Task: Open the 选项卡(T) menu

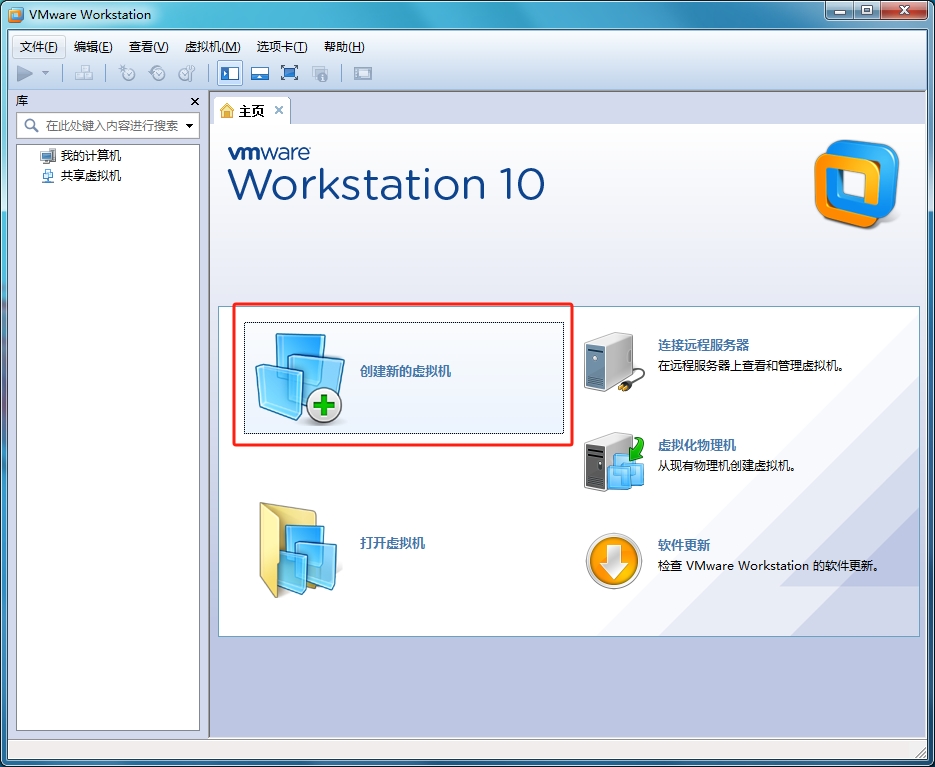Action: pyautogui.click(x=281, y=47)
